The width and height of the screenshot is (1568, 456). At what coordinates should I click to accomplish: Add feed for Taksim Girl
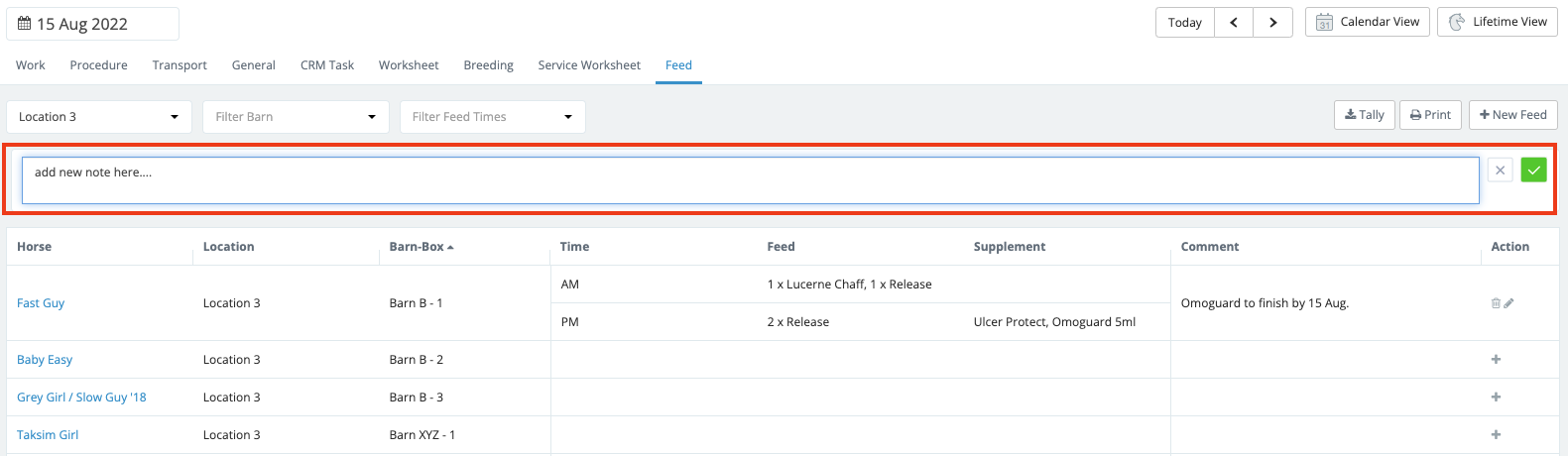pos(1496,435)
